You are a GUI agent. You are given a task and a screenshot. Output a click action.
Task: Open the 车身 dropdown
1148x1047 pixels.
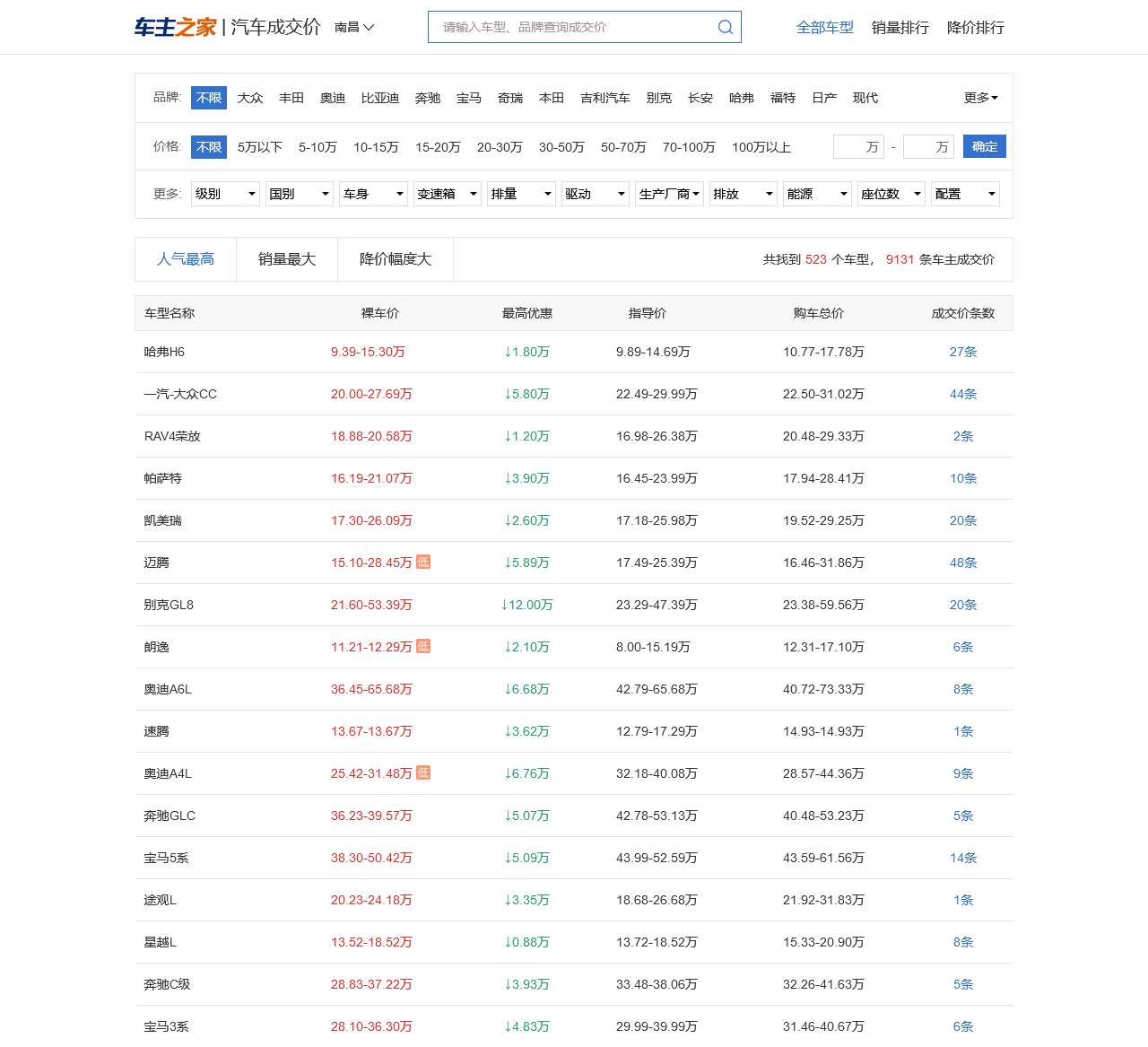click(x=373, y=194)
